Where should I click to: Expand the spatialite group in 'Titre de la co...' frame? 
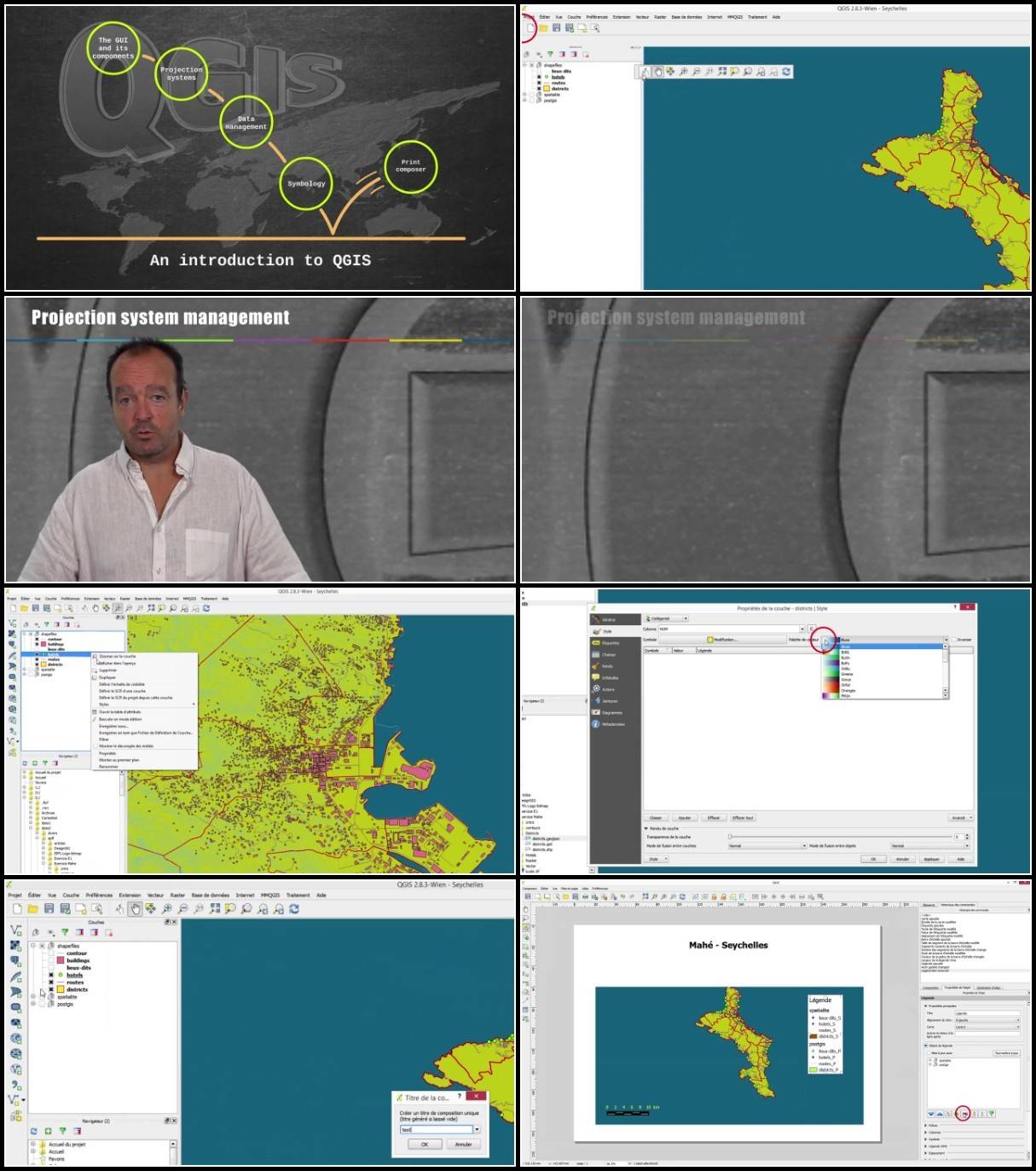[33, 996]
